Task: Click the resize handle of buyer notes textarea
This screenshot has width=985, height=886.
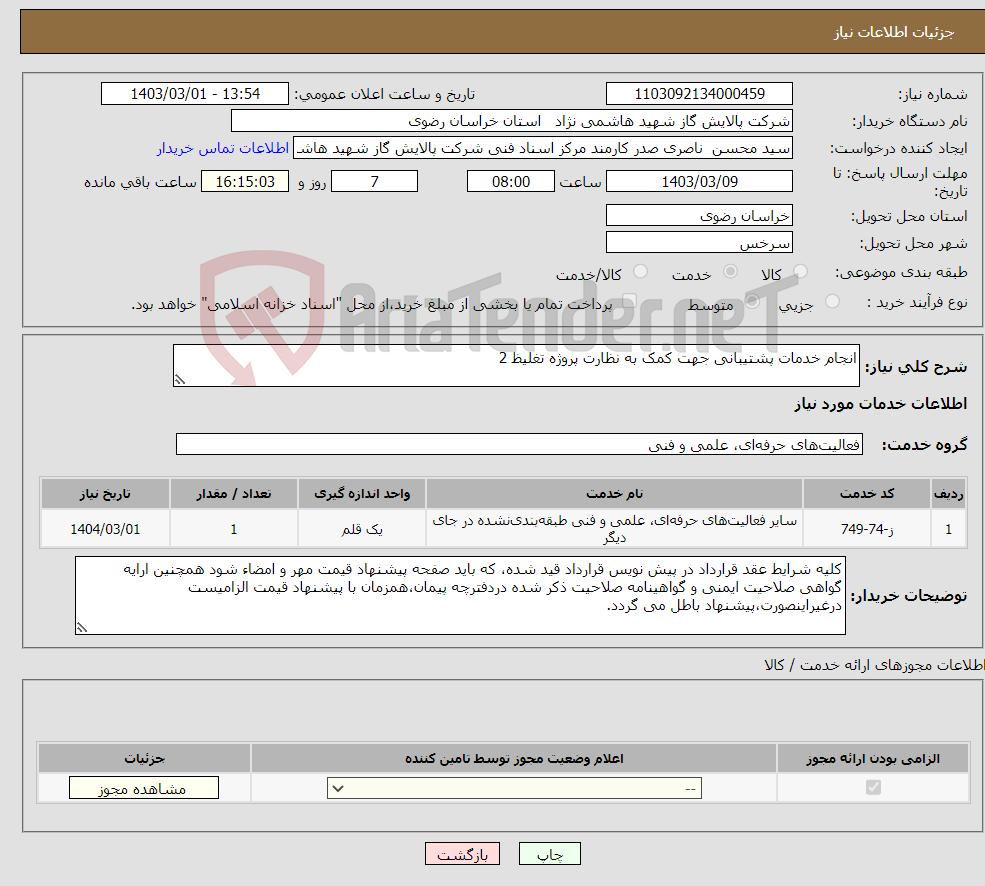Action: point(82,627)
